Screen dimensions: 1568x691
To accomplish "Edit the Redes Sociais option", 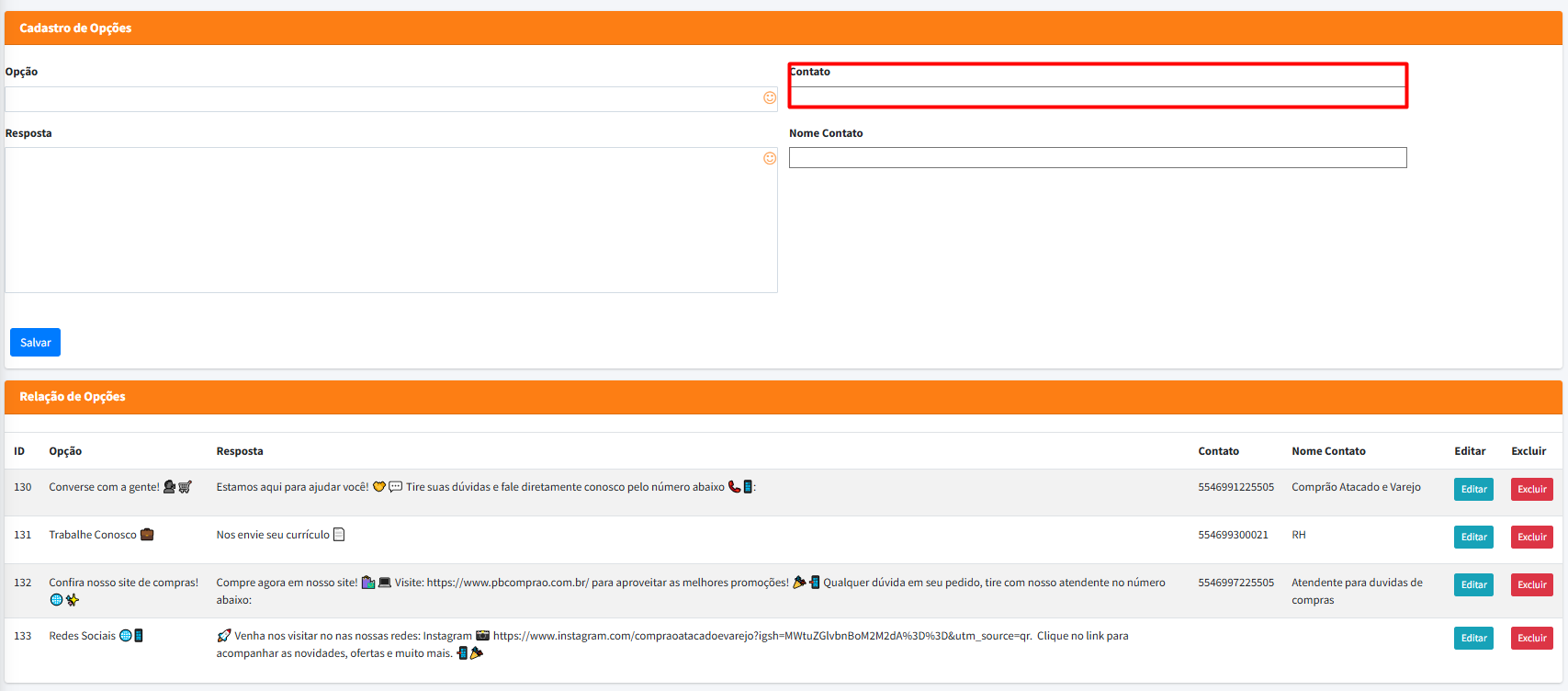I will click(x=1473, y=638).
